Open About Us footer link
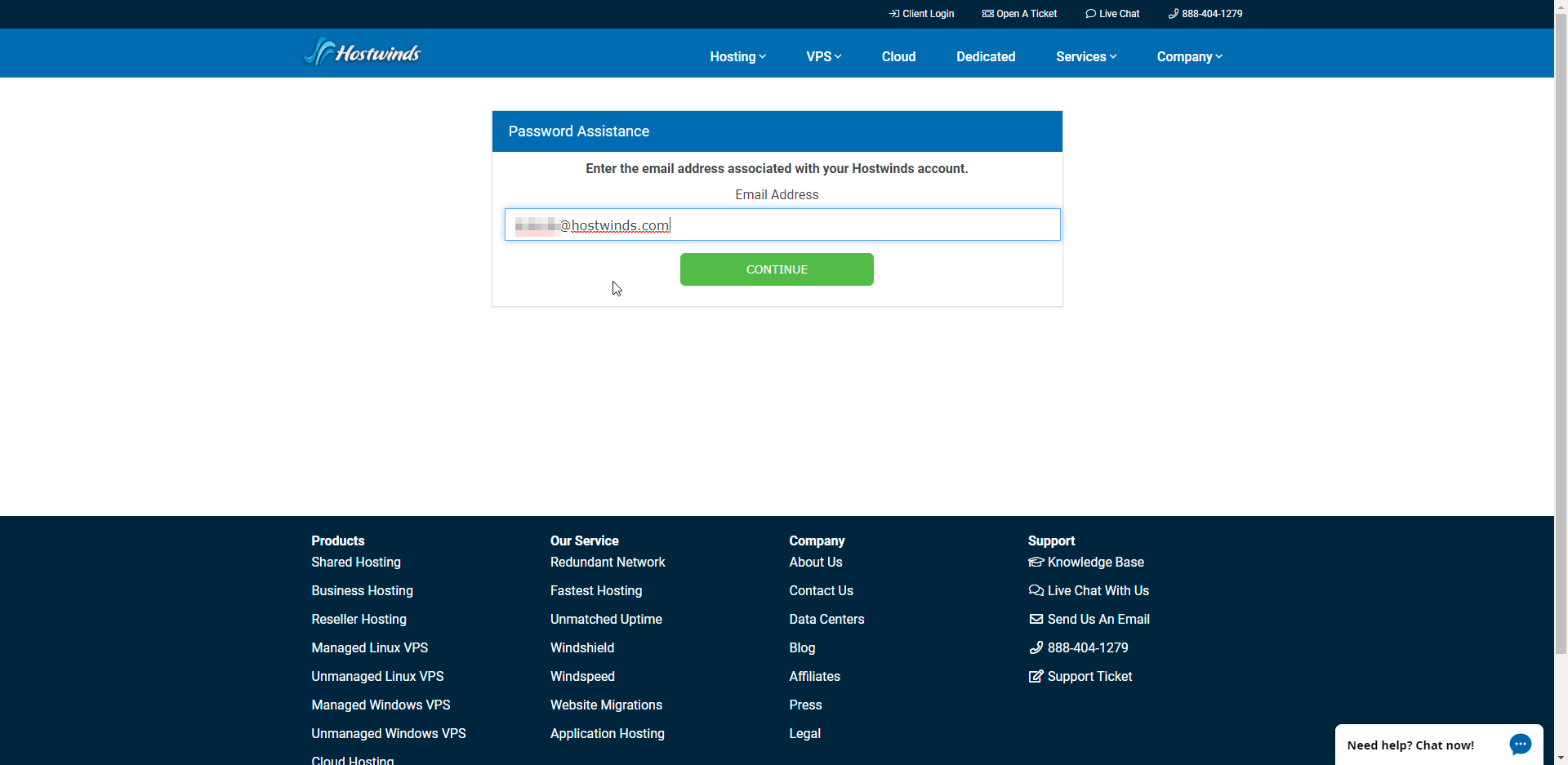The height and width of the screenshot is (765, 1568). [x=815, y=562]
